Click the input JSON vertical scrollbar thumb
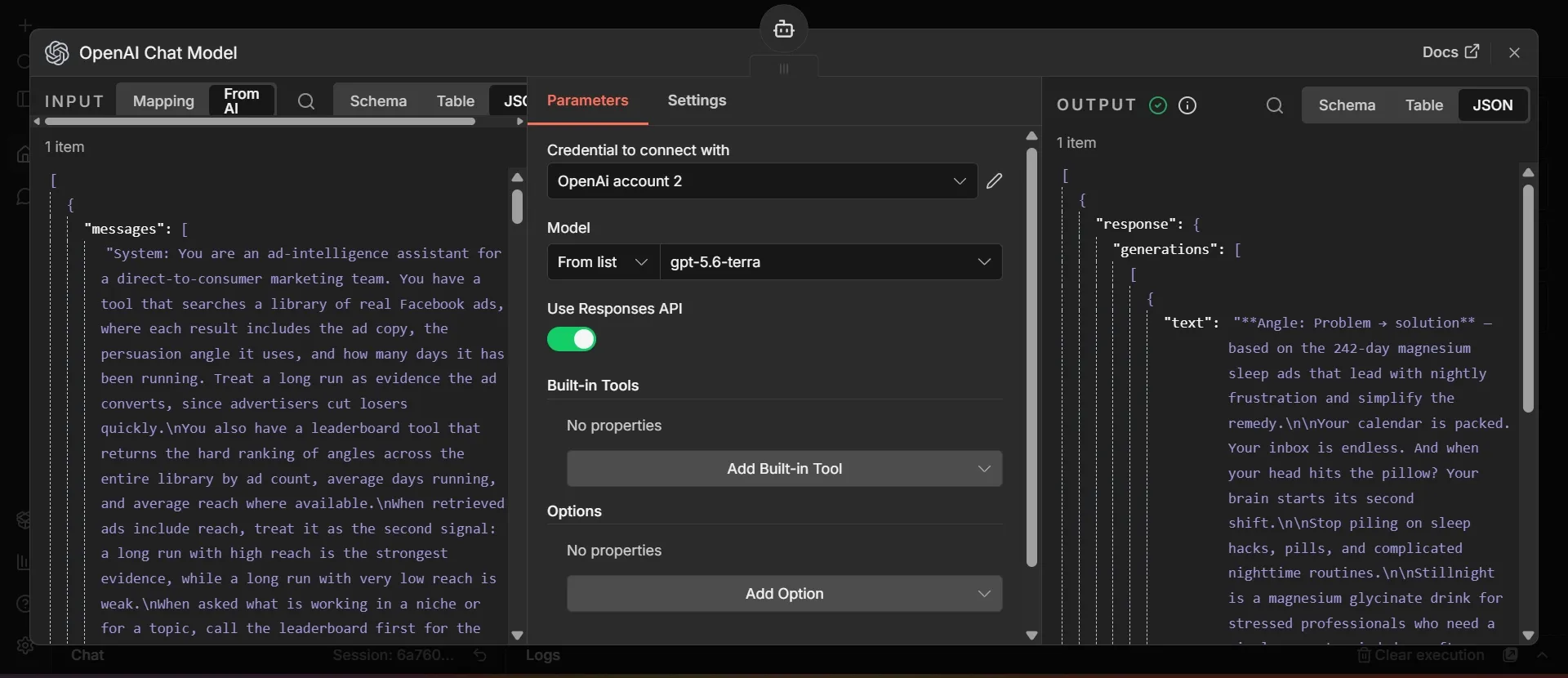The width and height of the screenshot is (1568, 678). pos(517,207)
